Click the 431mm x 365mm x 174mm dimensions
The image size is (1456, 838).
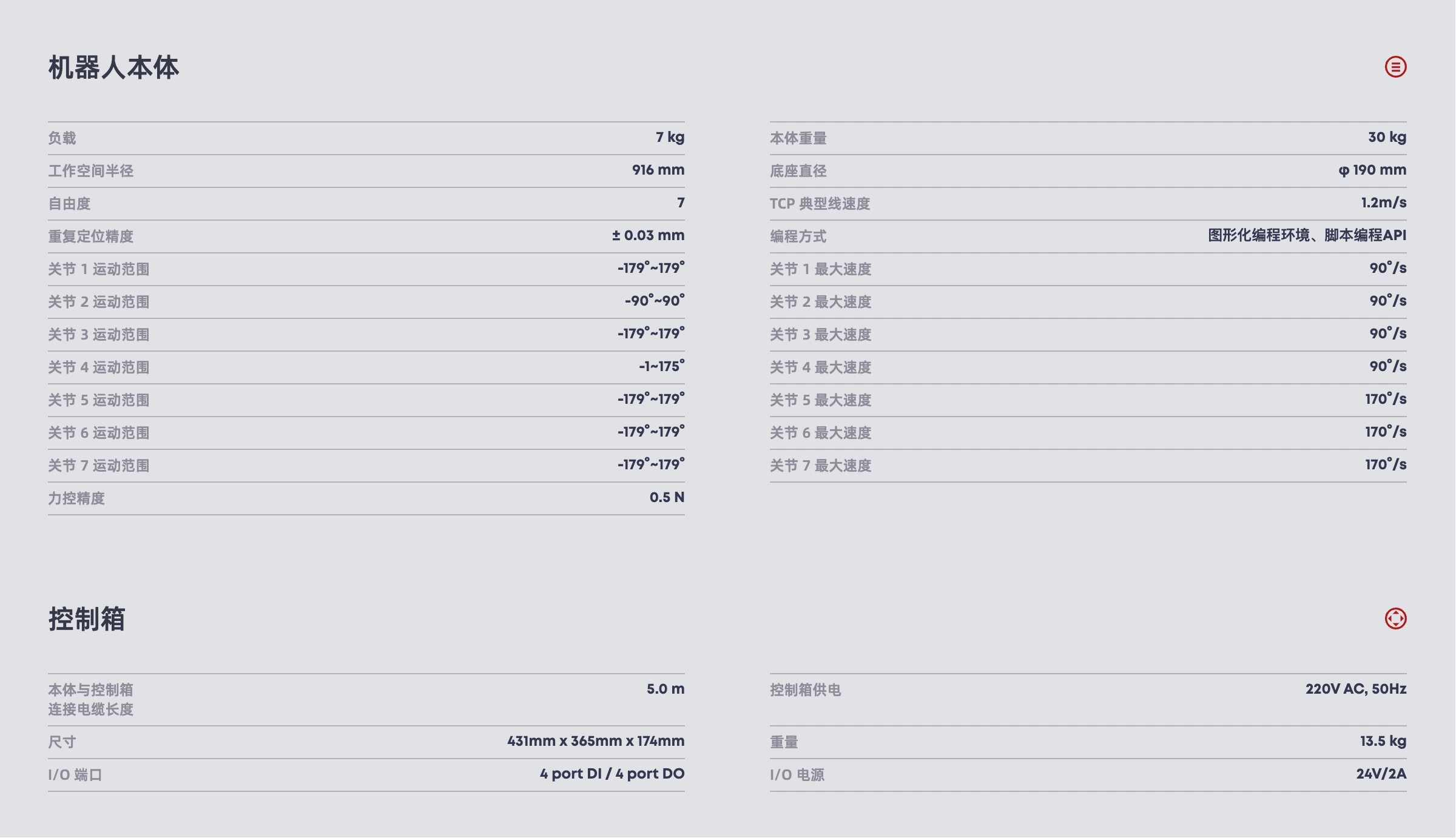click(x=596, y=741)
